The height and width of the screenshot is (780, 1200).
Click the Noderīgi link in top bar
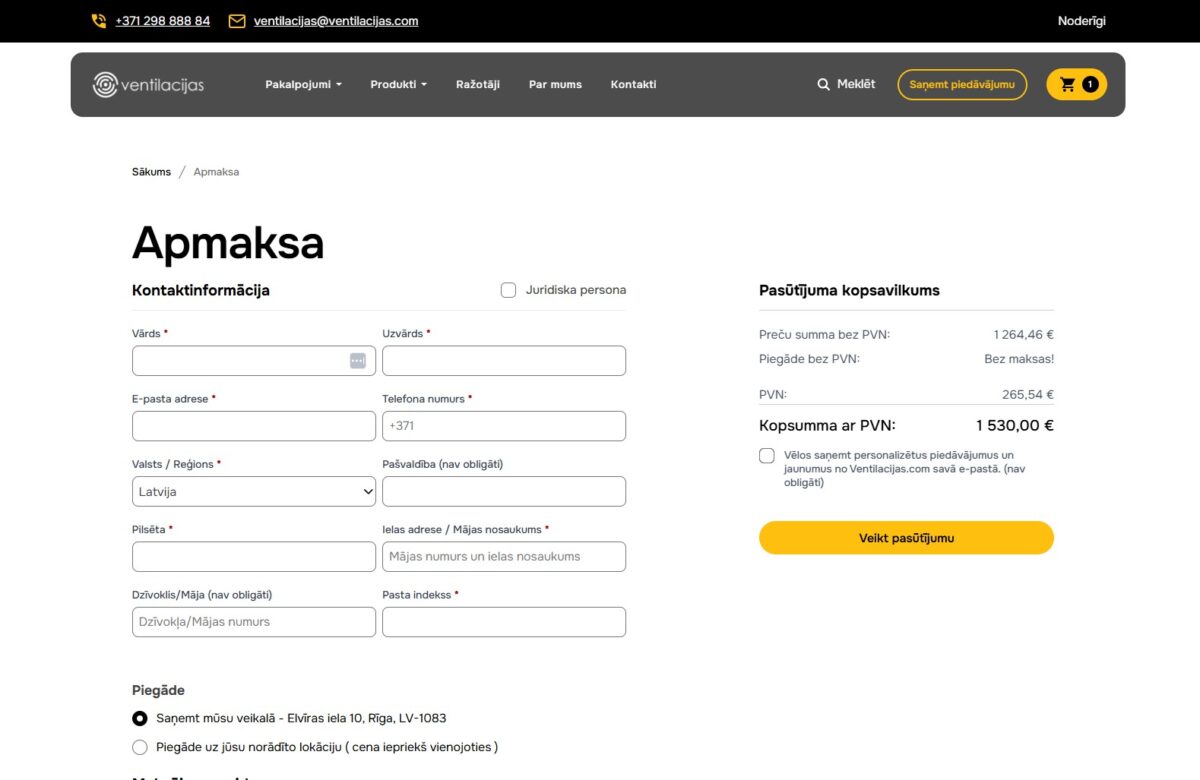tap(1082, 21)
